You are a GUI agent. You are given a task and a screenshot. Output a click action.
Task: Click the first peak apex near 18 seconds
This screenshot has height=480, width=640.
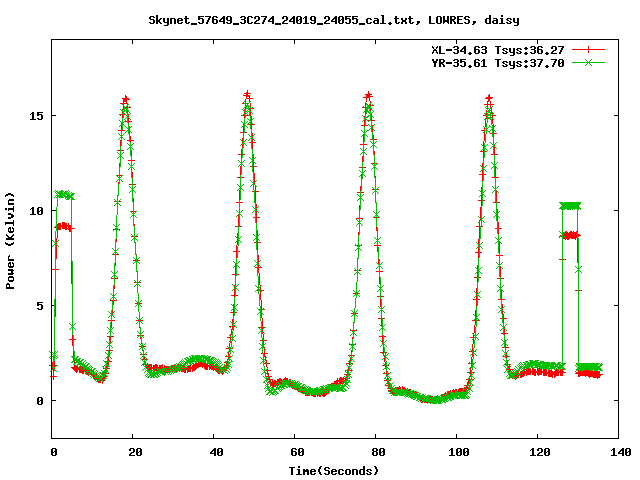click(x=126, y=100)
